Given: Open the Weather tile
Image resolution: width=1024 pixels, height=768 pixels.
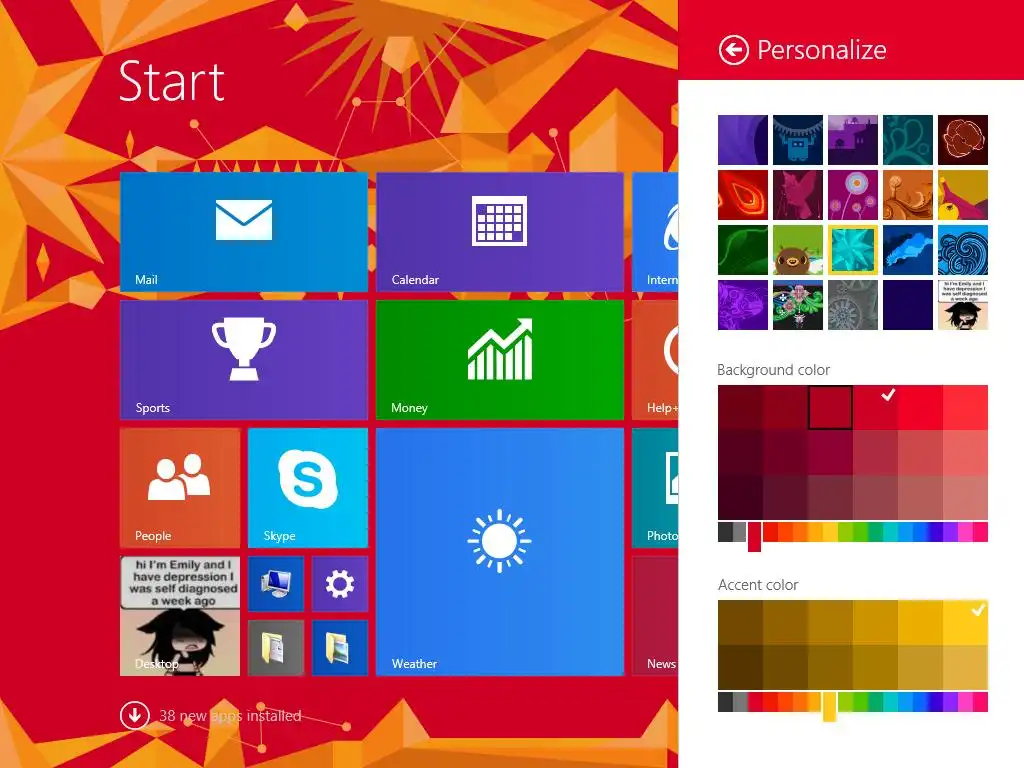Looking at the screenshot, I should point(500,552).
